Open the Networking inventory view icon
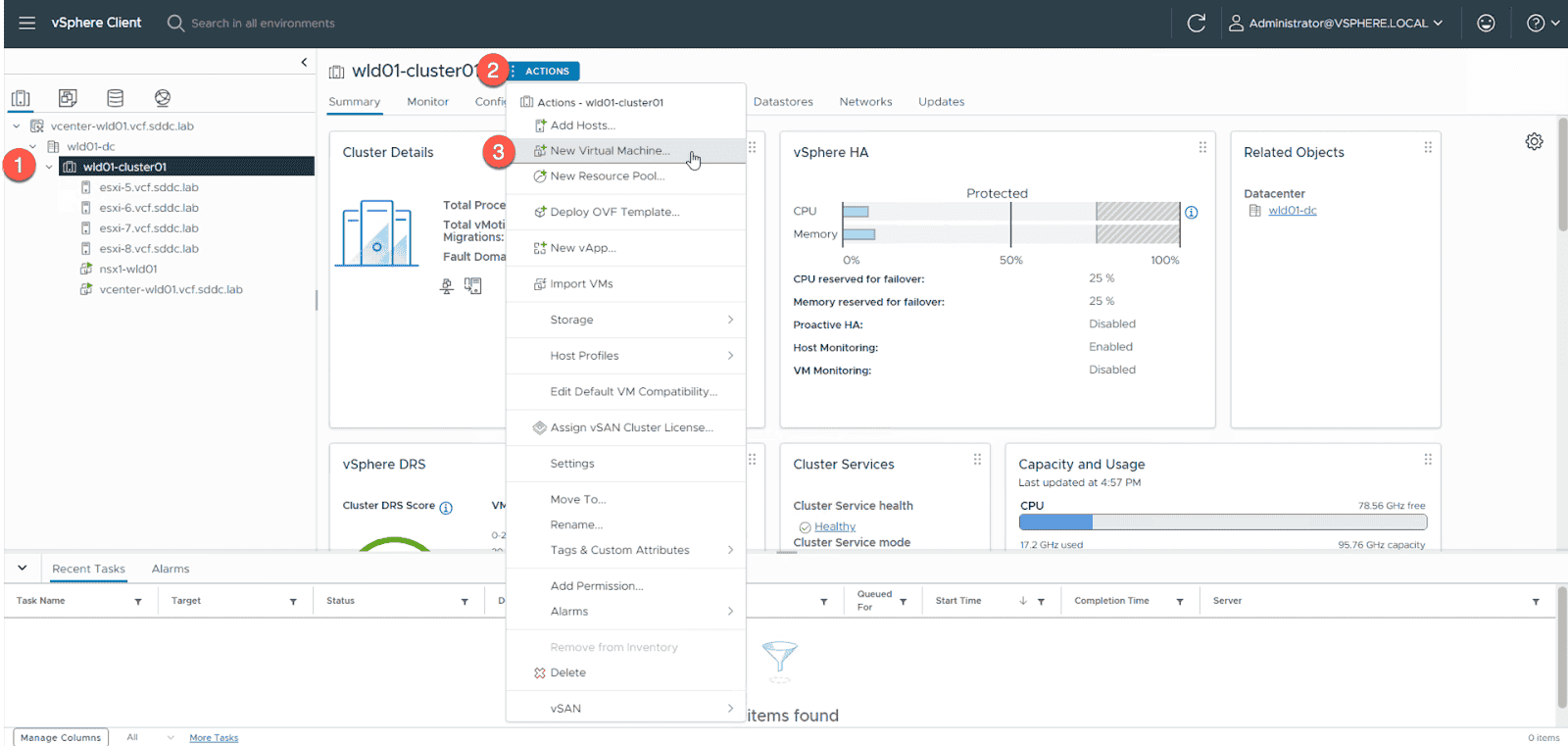 [x=163, y=98]
